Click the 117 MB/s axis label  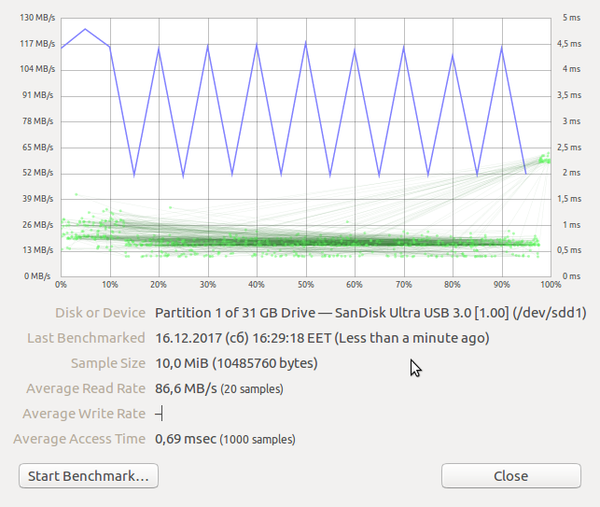pyautogui.click(x=38, y=44)
